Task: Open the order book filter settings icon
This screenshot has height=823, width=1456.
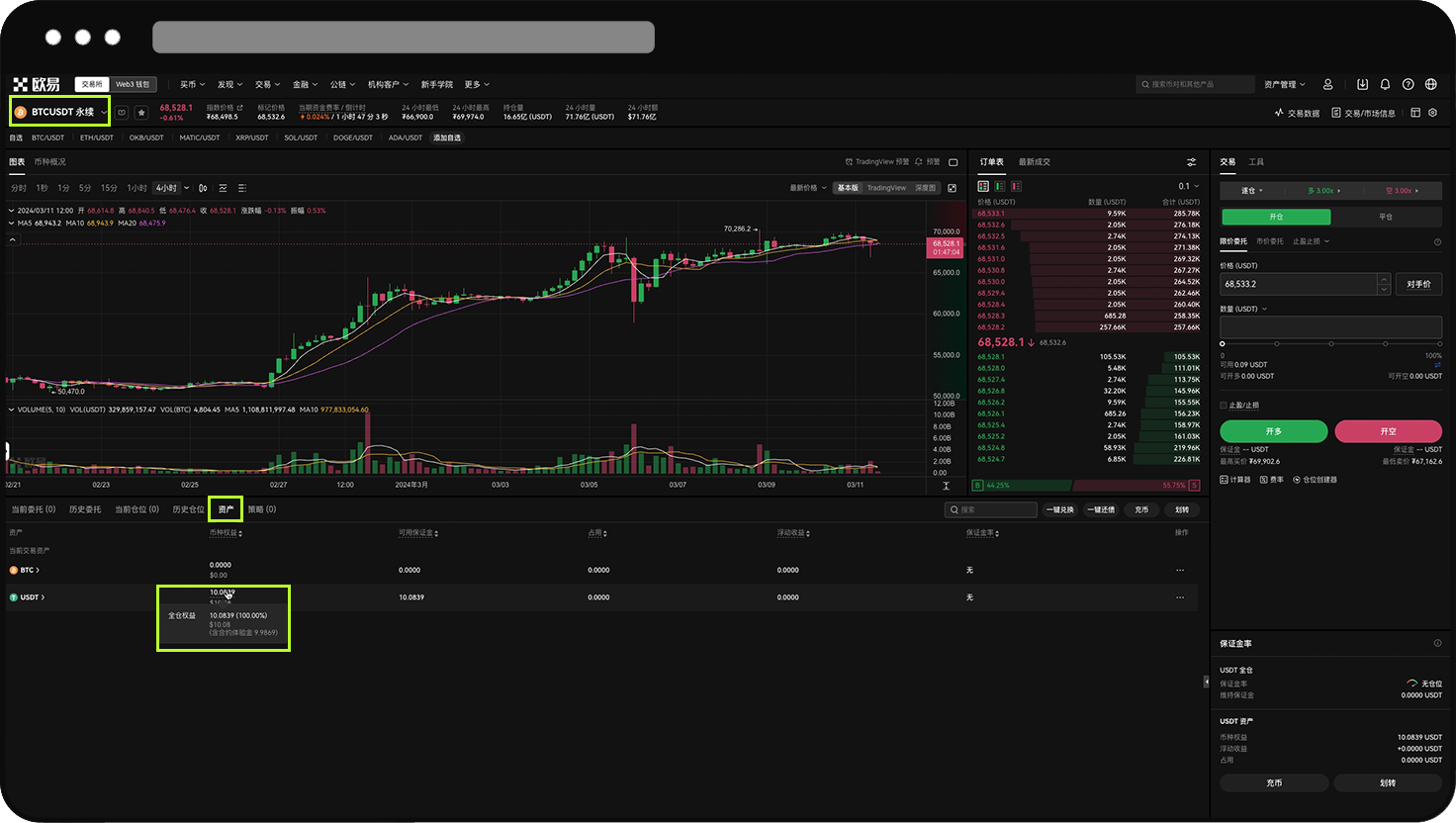Action: point(1191,162)
